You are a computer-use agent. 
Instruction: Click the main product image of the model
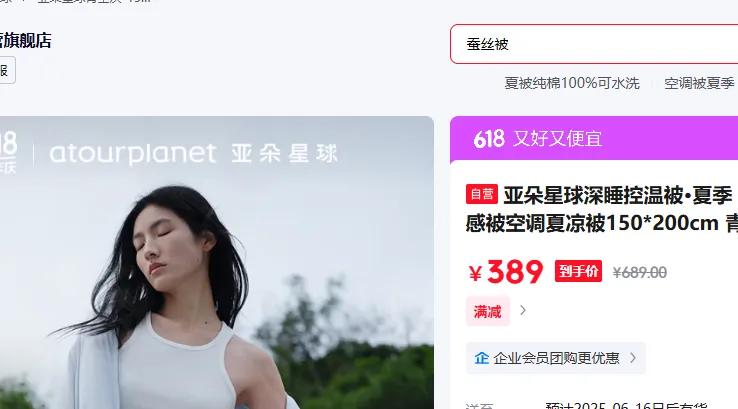tap(217, 263)
